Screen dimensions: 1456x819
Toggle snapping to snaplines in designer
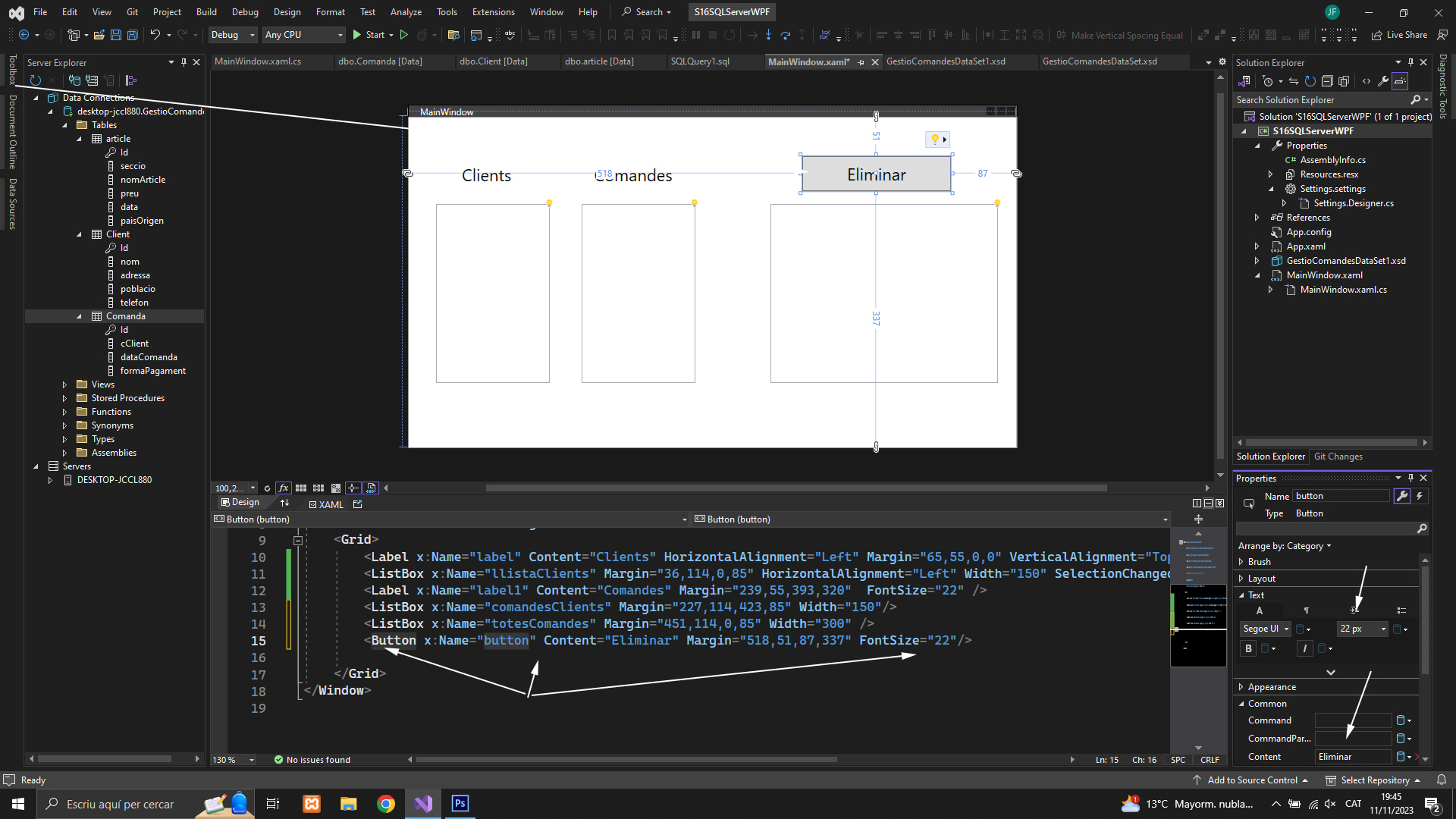coord(353,488)
